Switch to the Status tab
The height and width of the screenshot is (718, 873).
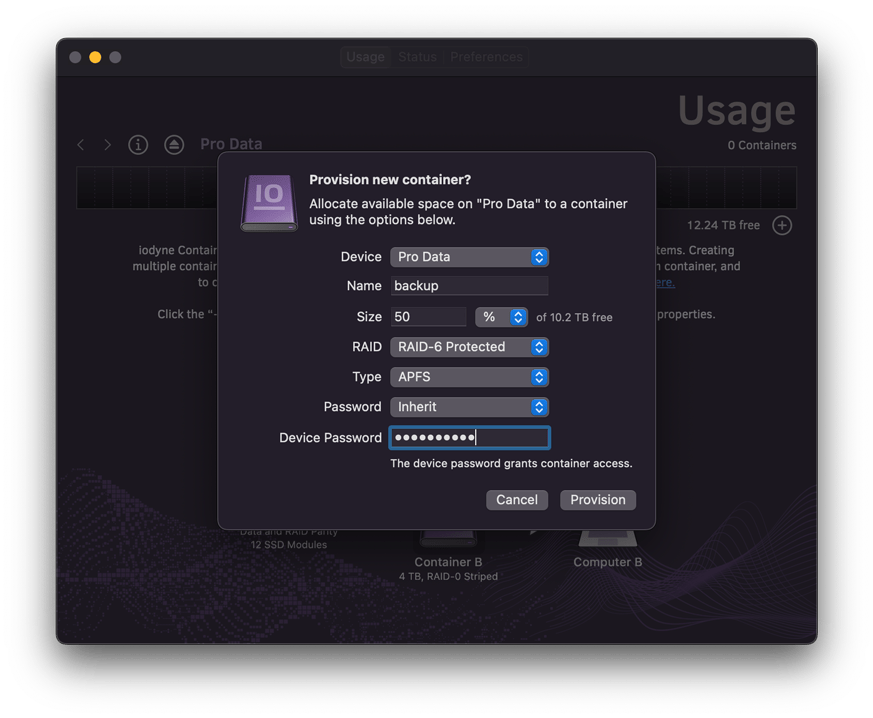[418, 57]
